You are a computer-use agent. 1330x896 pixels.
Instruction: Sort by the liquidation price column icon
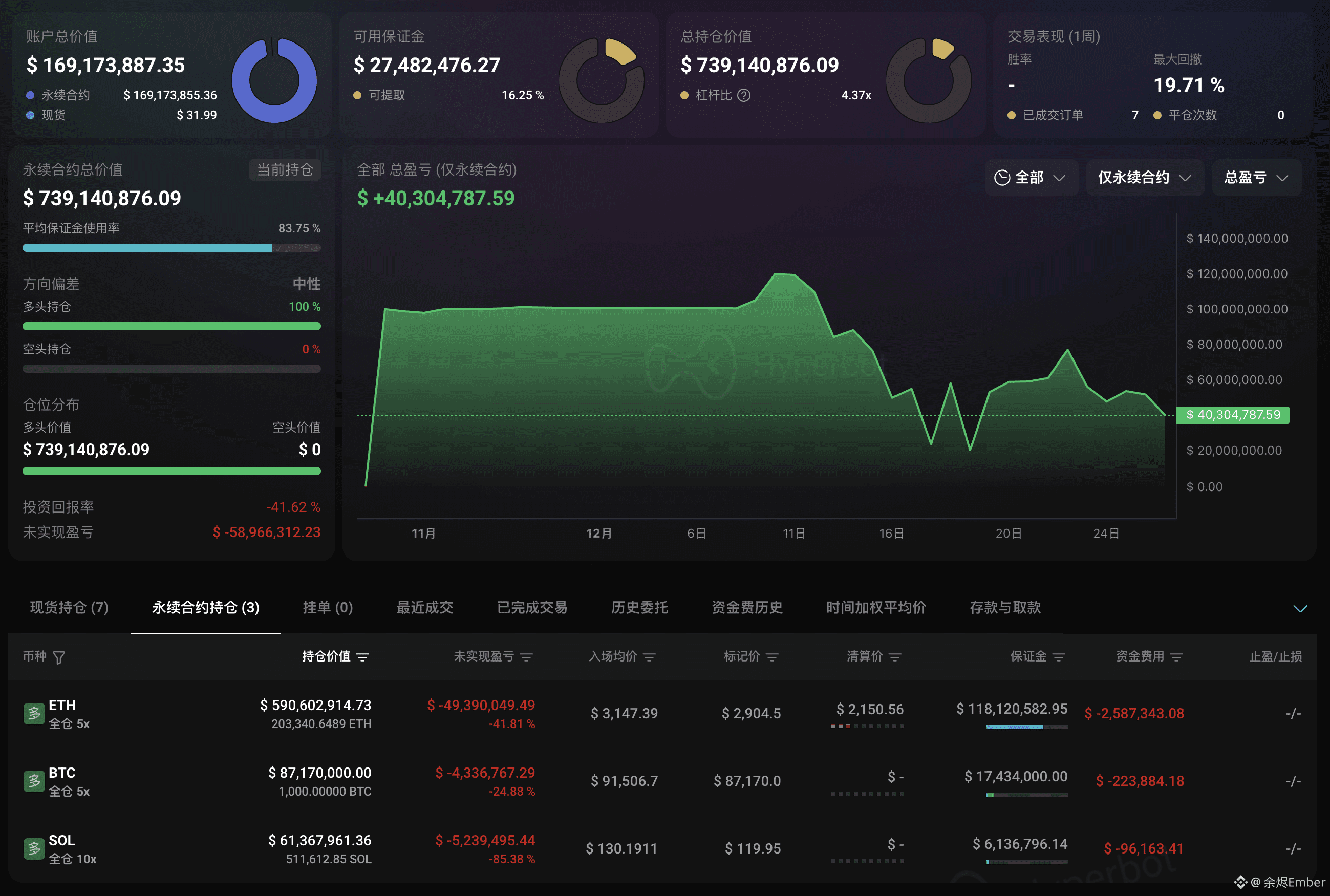[895, 657]
